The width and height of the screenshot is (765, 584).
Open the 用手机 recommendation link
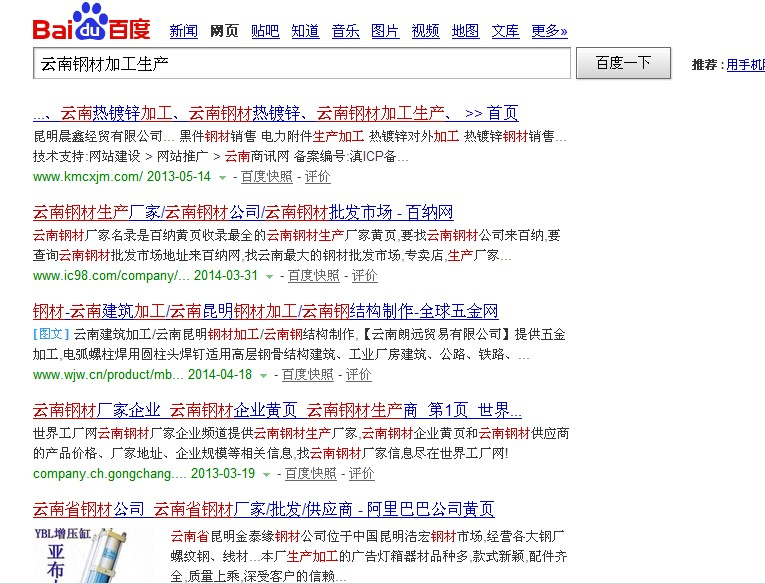(x=745, y=65)
